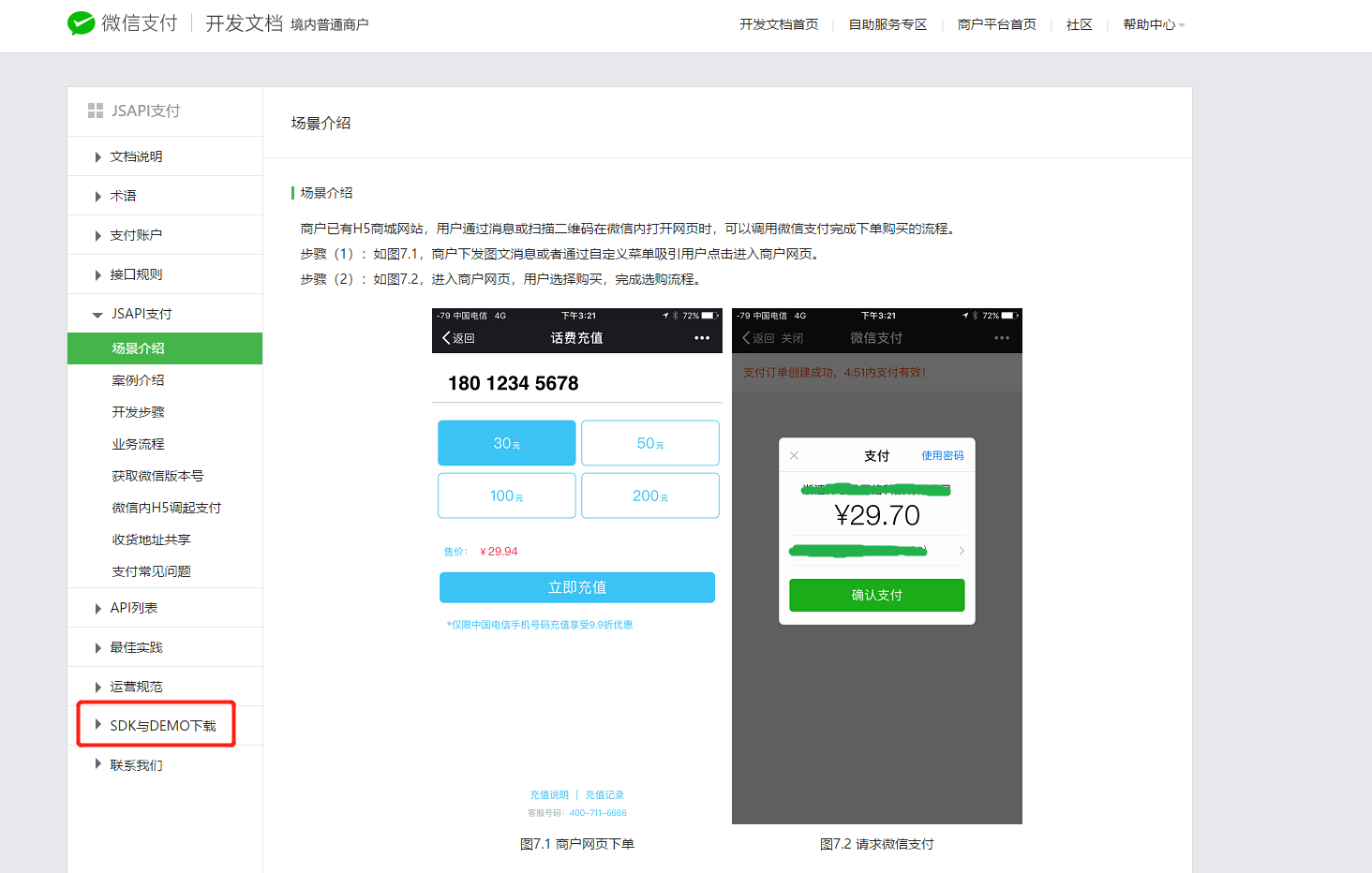
Task: Open 获取微信版本号 in the sidebar
Action: pyautogui.click(x=157, y=476)
